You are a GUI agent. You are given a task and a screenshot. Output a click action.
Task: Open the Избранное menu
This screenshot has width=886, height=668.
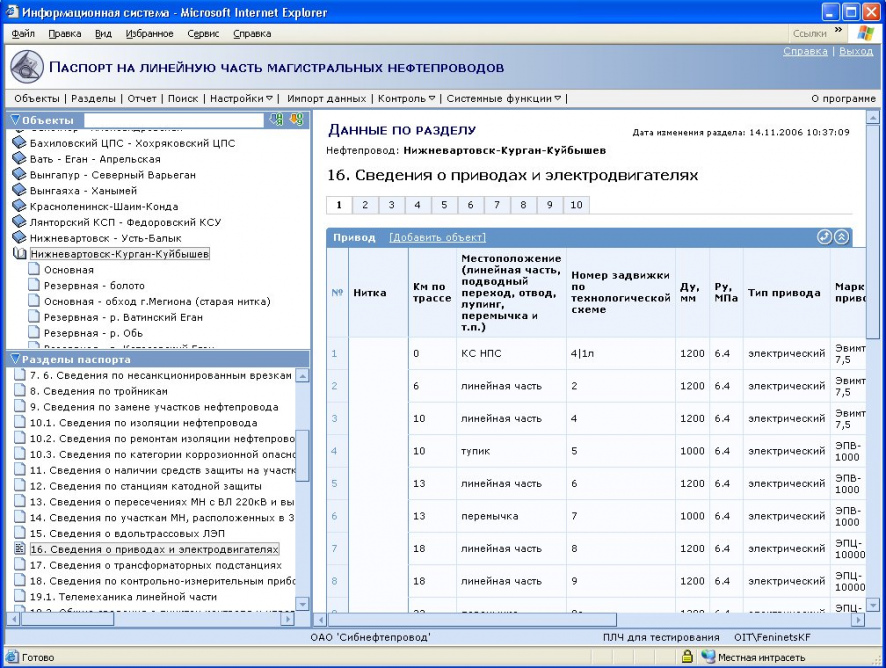pos(149,33)
